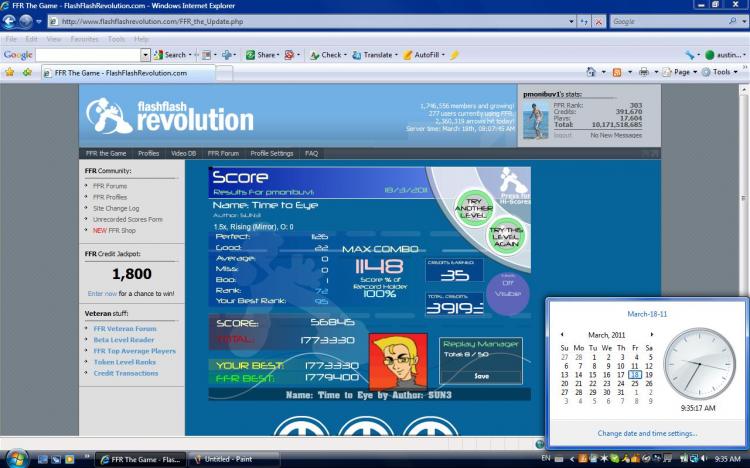Open the austin account dropdown
Image resolution: width=750 pixels, height=468 pixels.
point(725,55)
